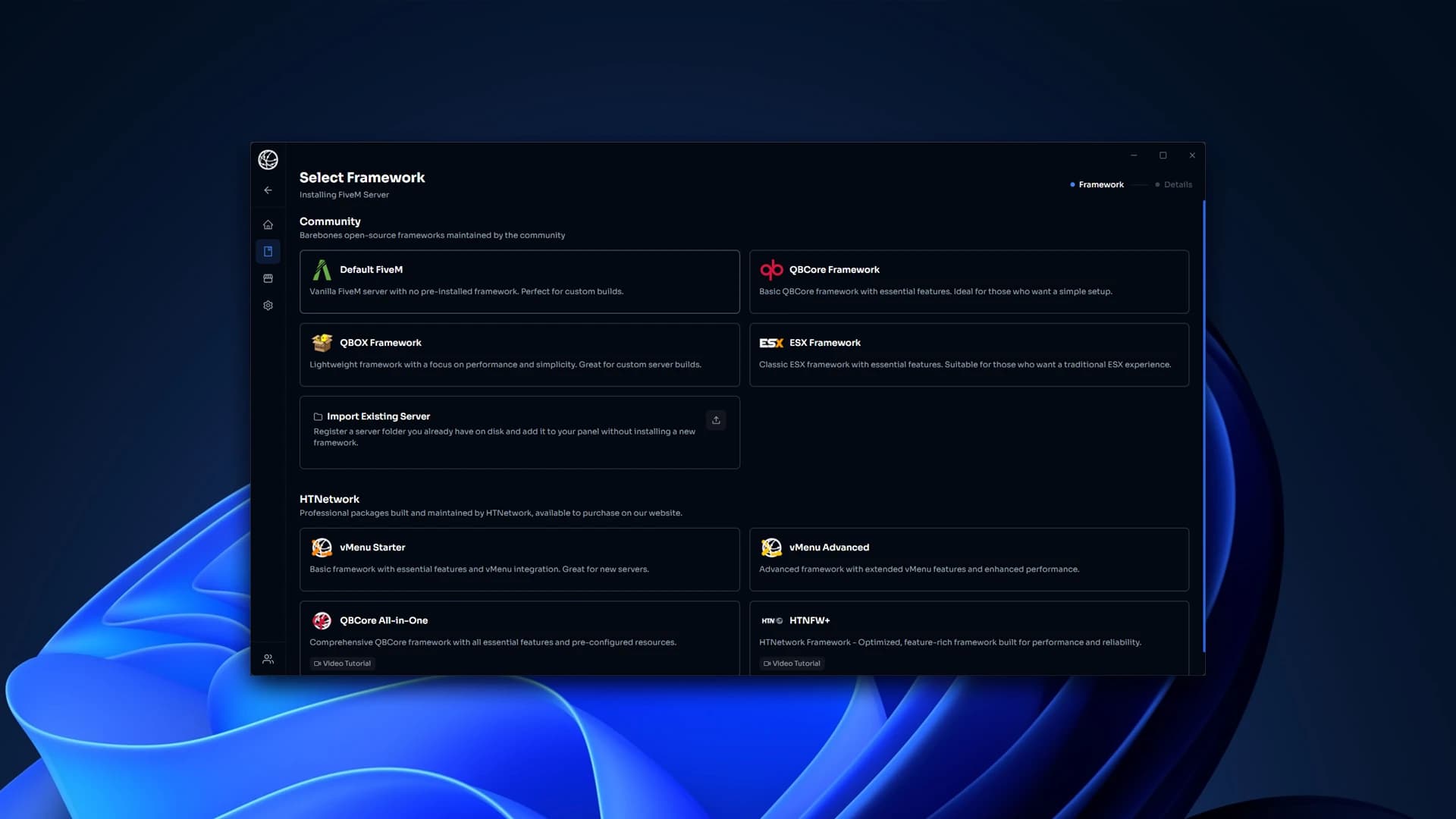Screen dimensions: 1456x819
Task: Choose the vMenu Starter package
Action: 519,560
